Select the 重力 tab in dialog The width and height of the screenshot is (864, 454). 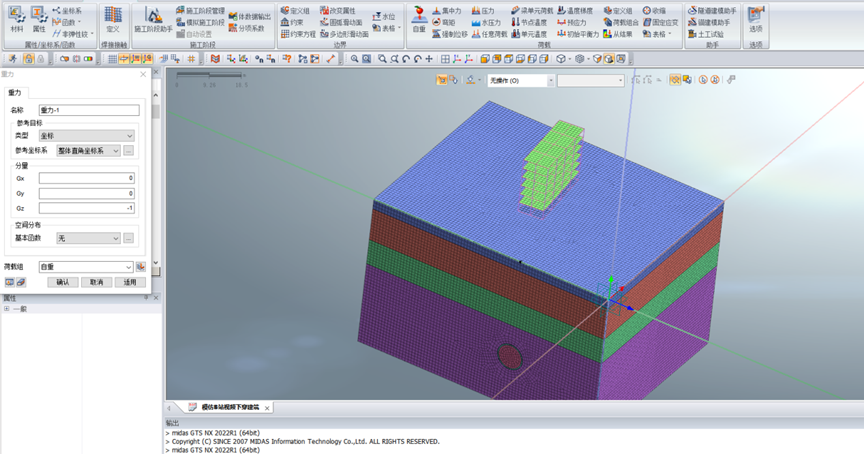click(15, 93)
